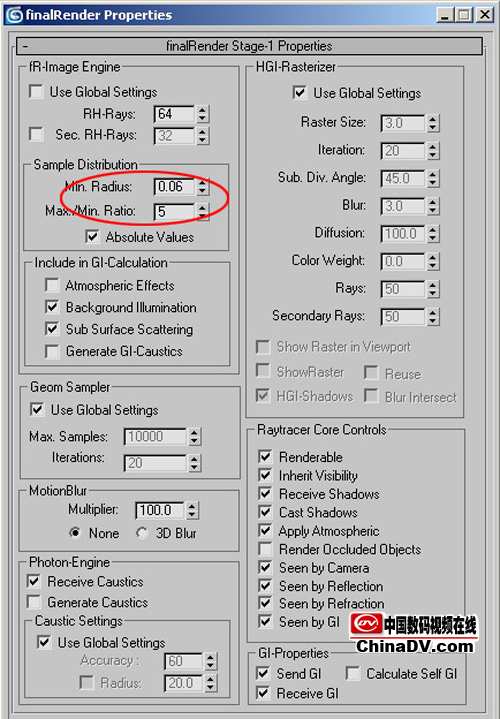Enable Generate Caustics checkbox
Screen dimensions: 500x719
tap(33, 602)
